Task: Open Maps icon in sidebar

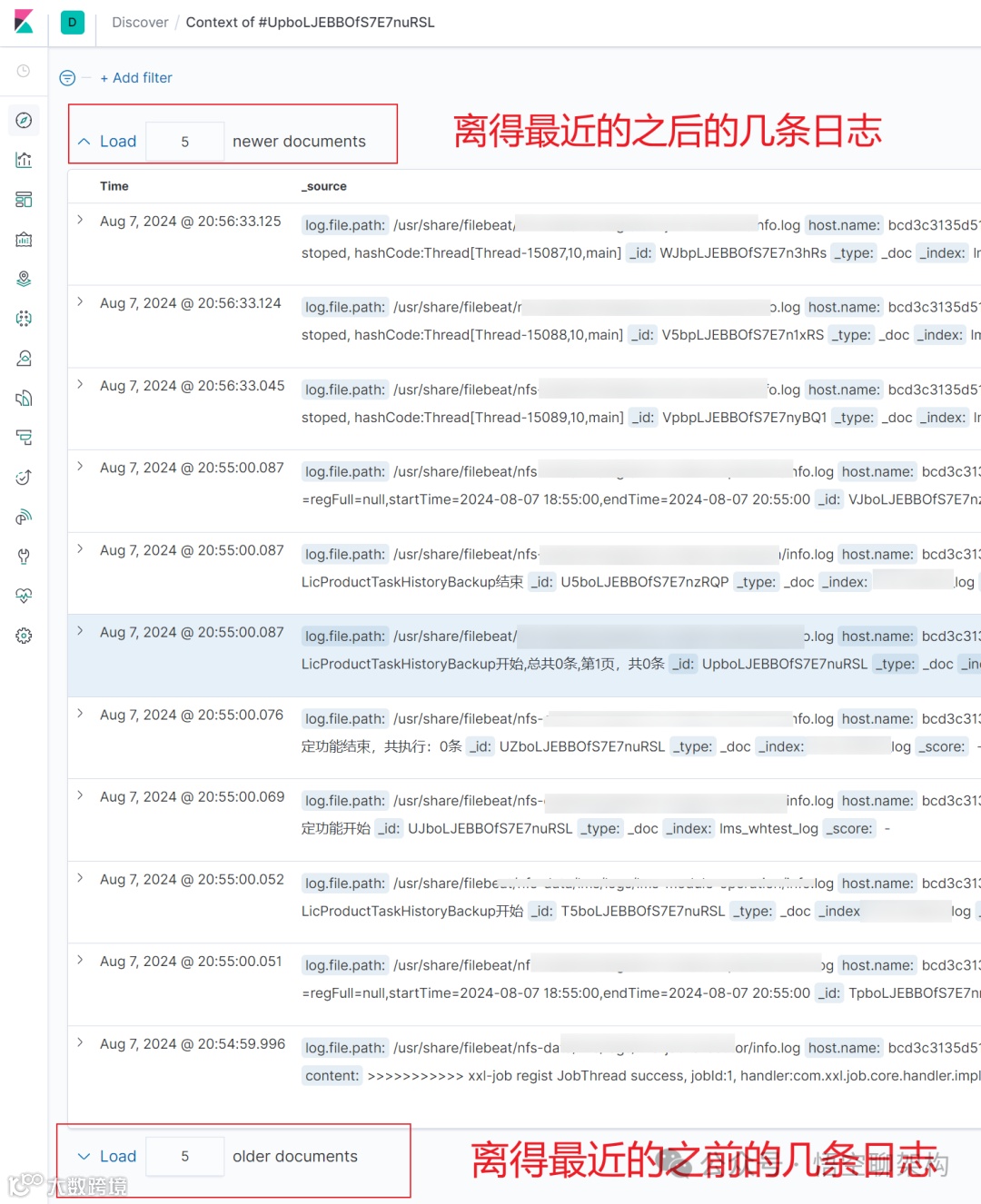Action: 24,279
